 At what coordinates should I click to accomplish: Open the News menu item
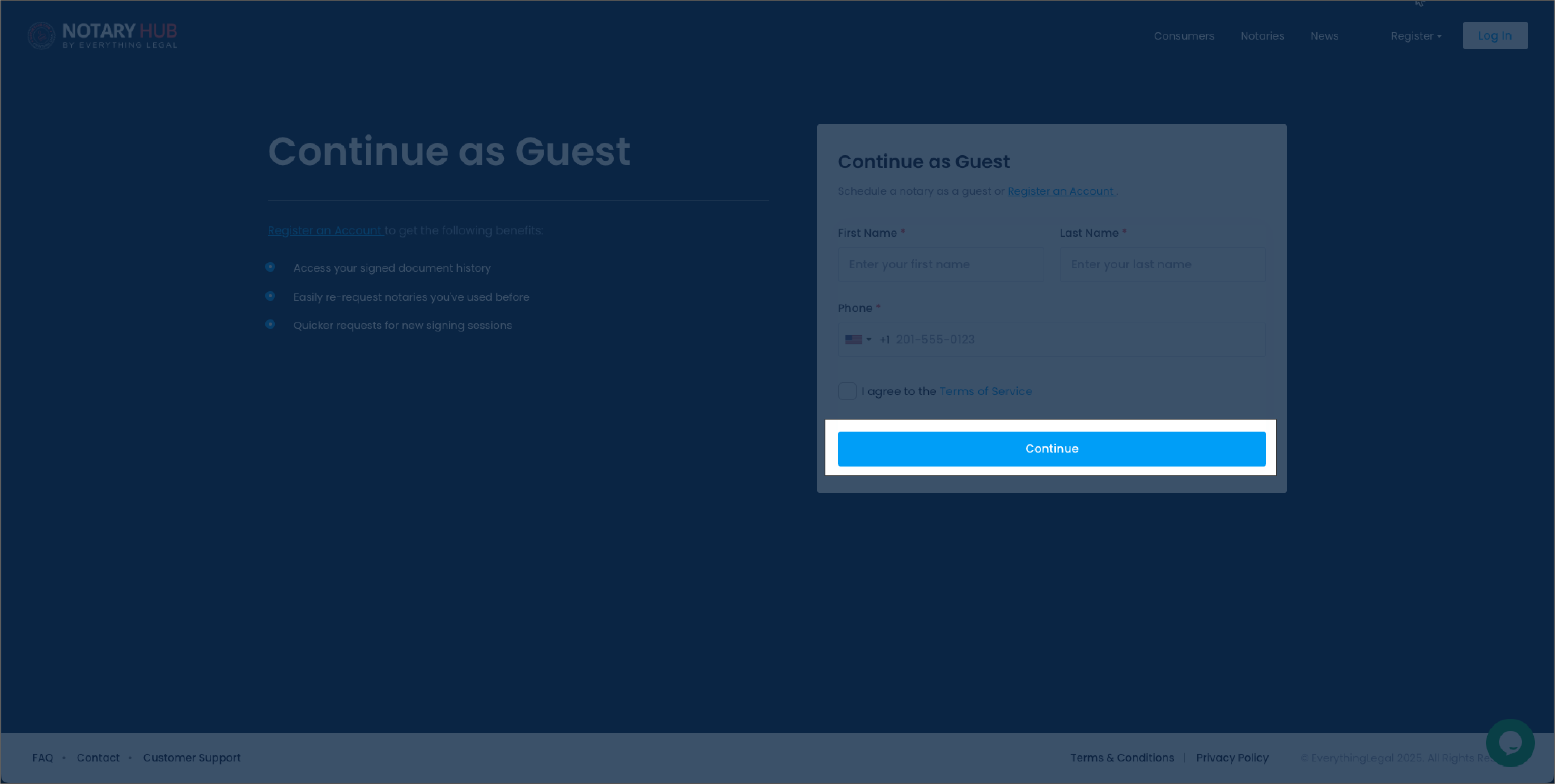1324,36
